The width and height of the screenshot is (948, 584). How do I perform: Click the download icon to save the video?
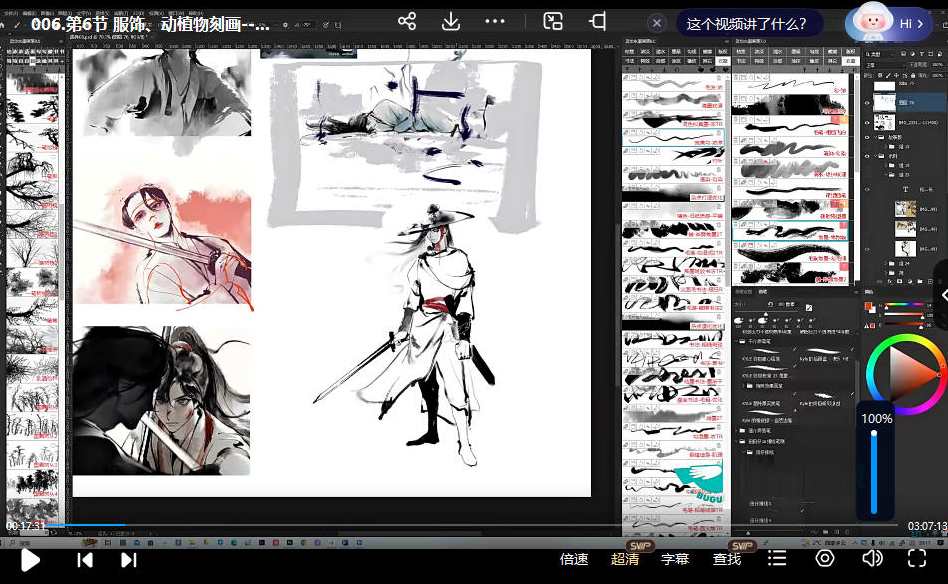[x=451, y=20]
